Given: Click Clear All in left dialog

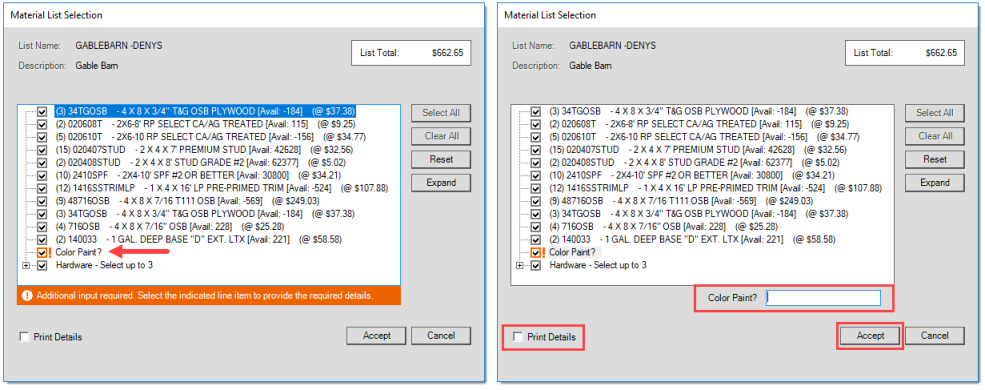Looking at the screenshot, I should coord(441,136).
